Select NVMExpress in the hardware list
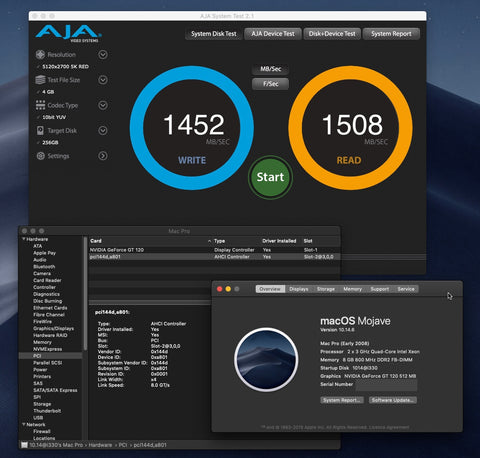 (x=47, y=349)
